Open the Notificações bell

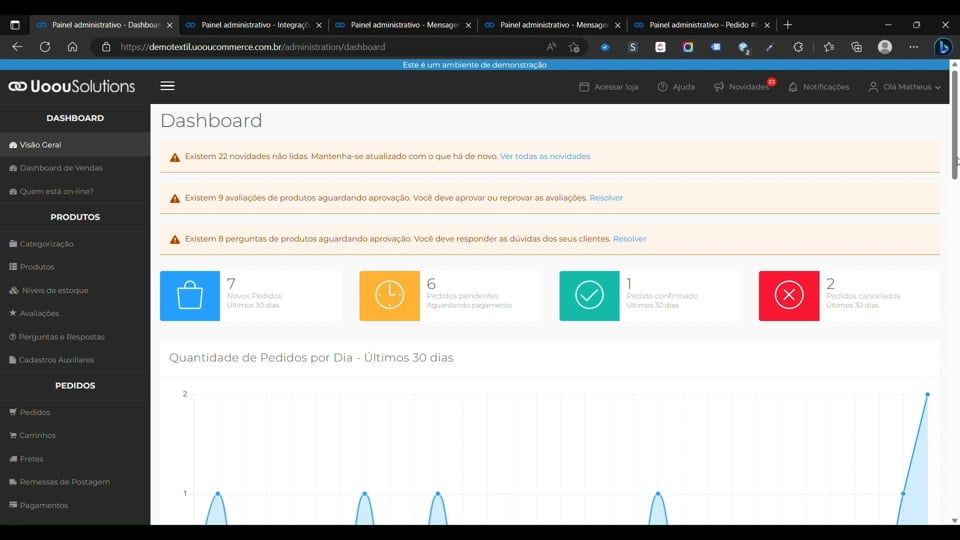tap(819, 87)
